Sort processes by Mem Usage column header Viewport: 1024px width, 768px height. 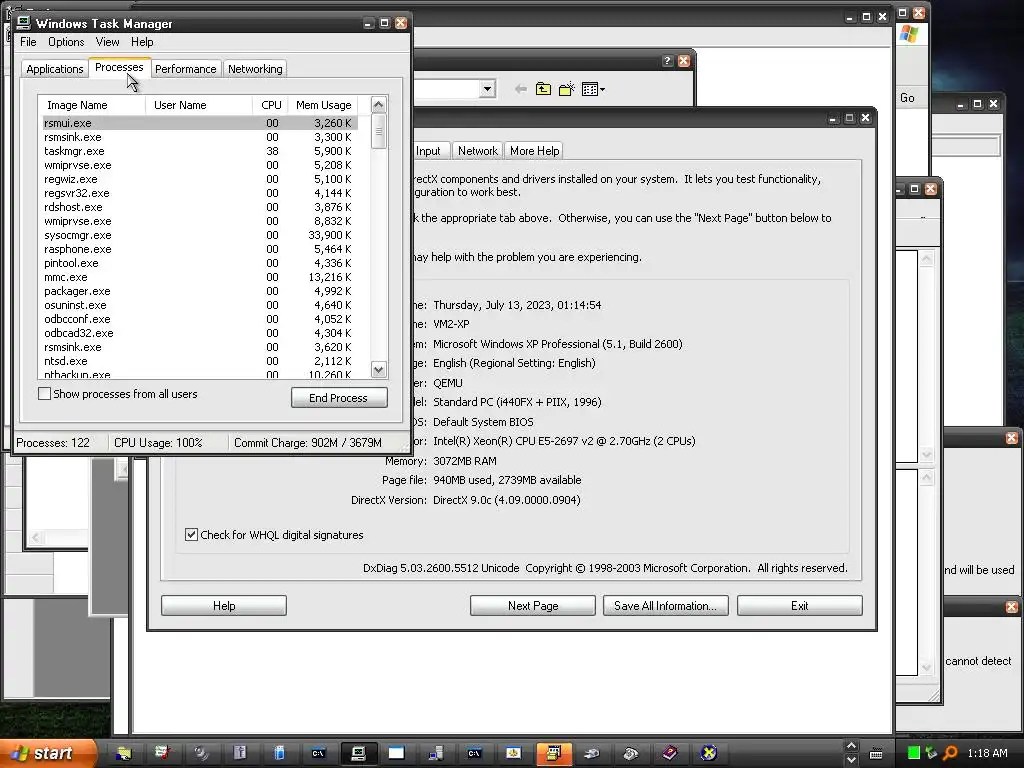click(323, 105)
